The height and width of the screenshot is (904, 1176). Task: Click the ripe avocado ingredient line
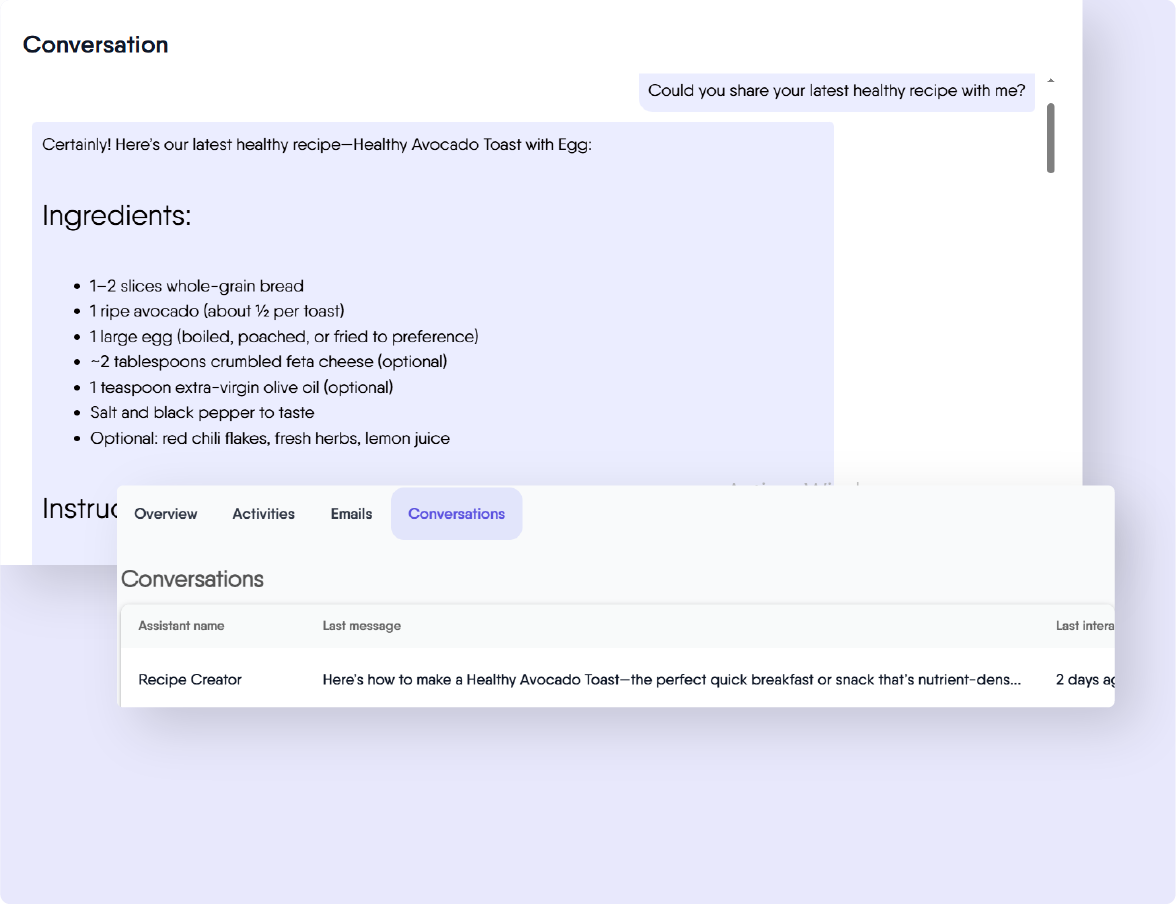(x=217, y=311)
